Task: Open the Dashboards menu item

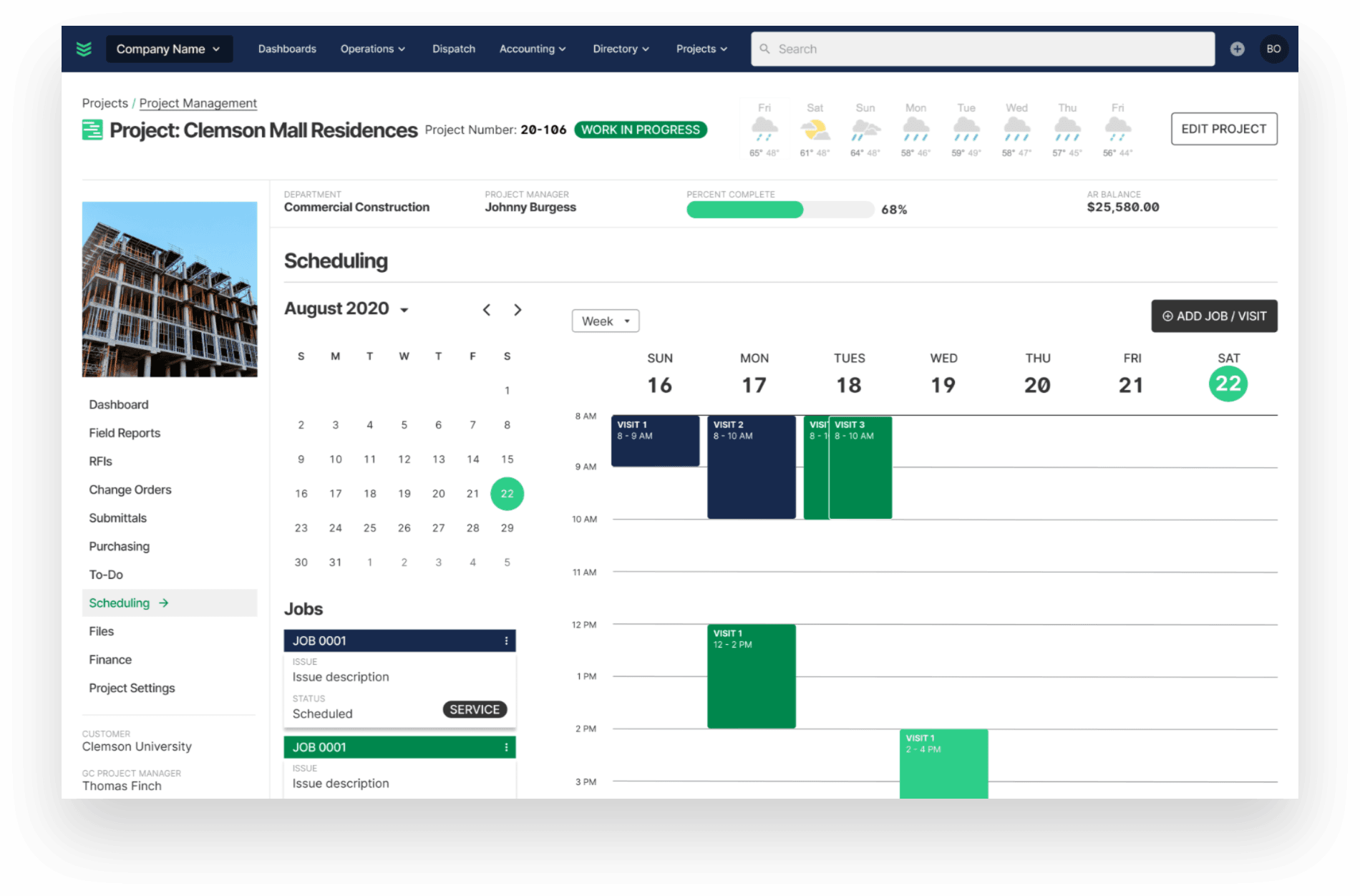Action: pos(287,49)
